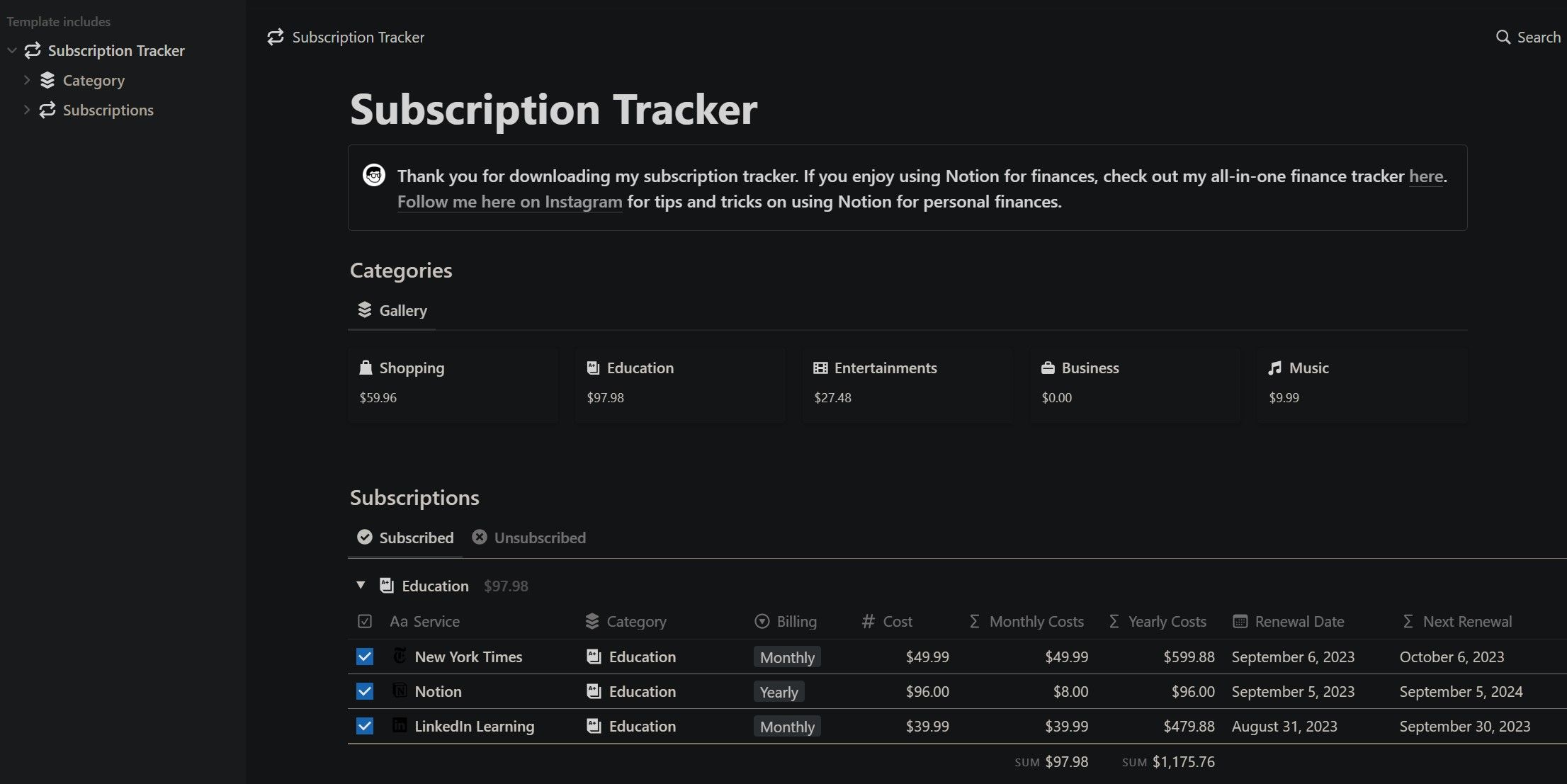Viewport: 1567px width, 784px height.
Task: Expand the Category item in the sidebar
Action: (x=26, y=80)
